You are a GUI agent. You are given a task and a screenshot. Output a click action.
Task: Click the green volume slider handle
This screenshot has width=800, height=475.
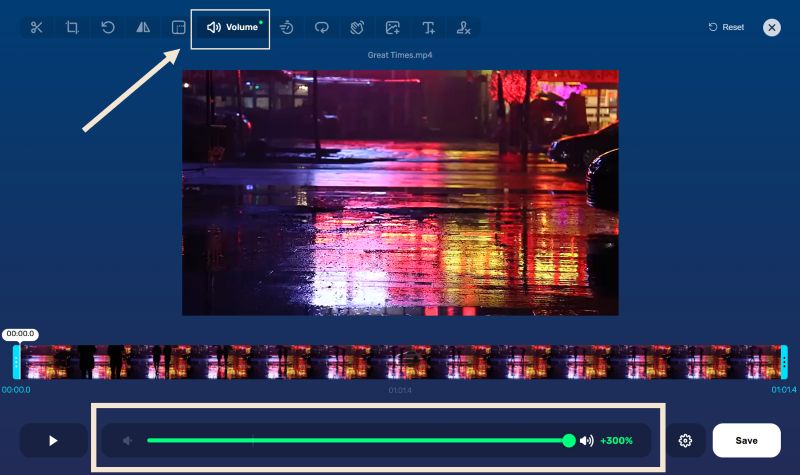569,440
